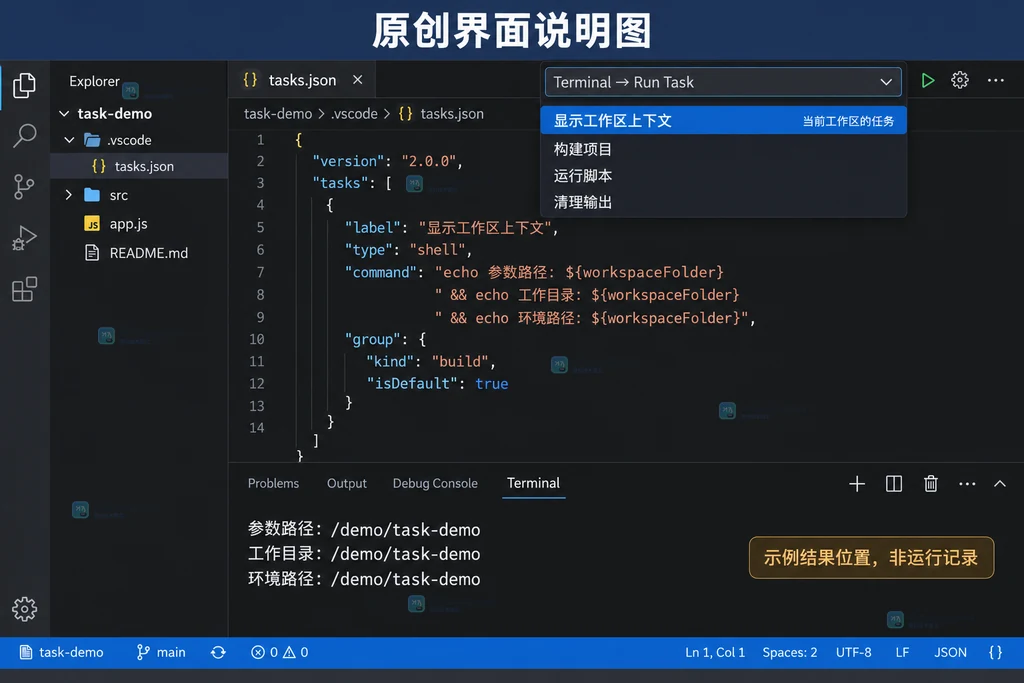Click task-demo workspace item in status bar
This screenshot has width=1024, height=683.
pos(61,652)
